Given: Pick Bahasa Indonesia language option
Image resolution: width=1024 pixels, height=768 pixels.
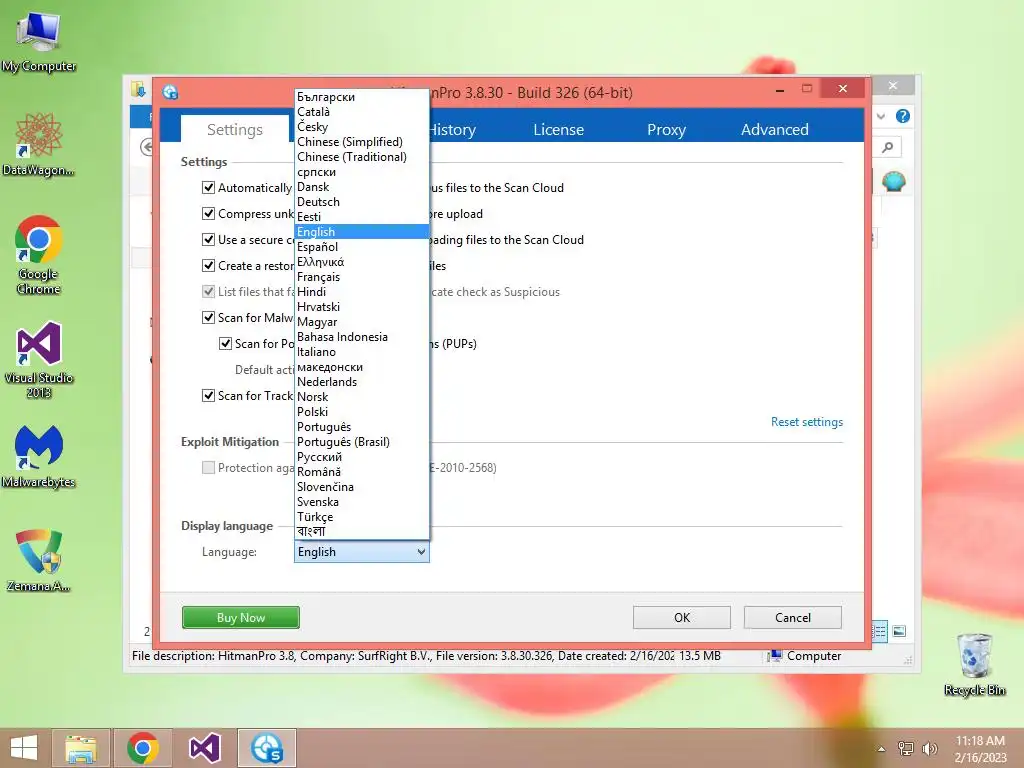Looking at the screenshot, I should coord(362,337).
